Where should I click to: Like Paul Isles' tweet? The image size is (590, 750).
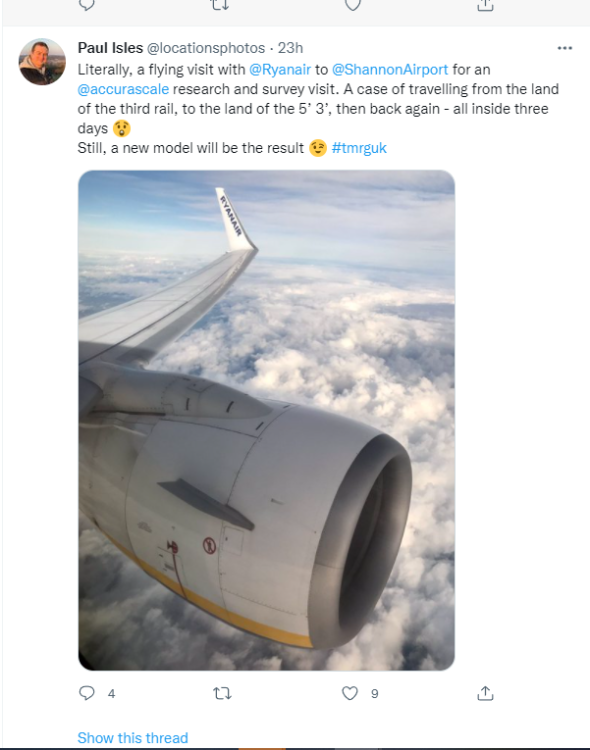(350, 693)
